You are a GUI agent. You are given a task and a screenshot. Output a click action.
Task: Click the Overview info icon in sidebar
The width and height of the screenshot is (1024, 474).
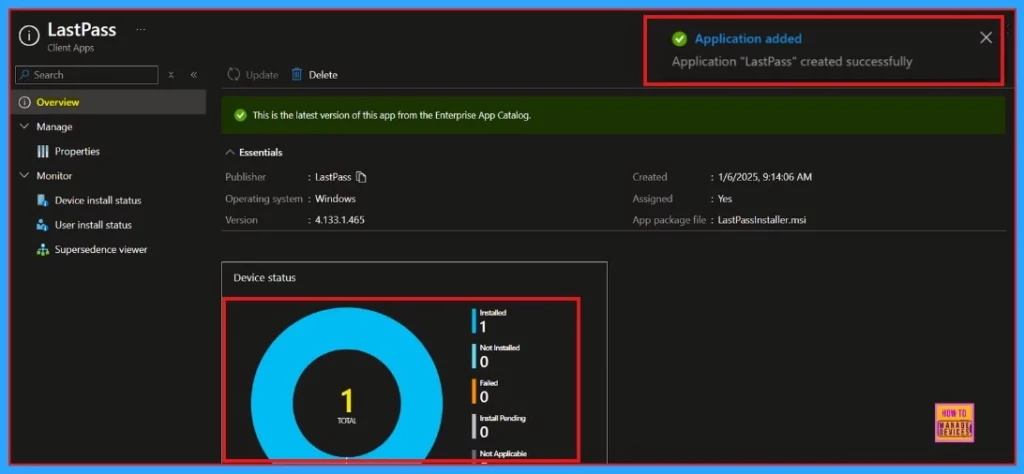(25, 103)
